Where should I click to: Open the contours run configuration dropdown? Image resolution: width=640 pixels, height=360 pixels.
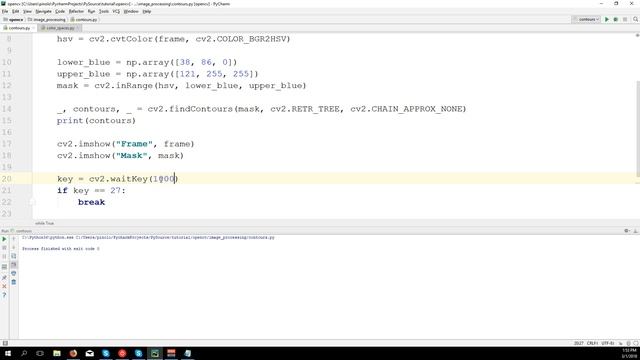point(586,19)
